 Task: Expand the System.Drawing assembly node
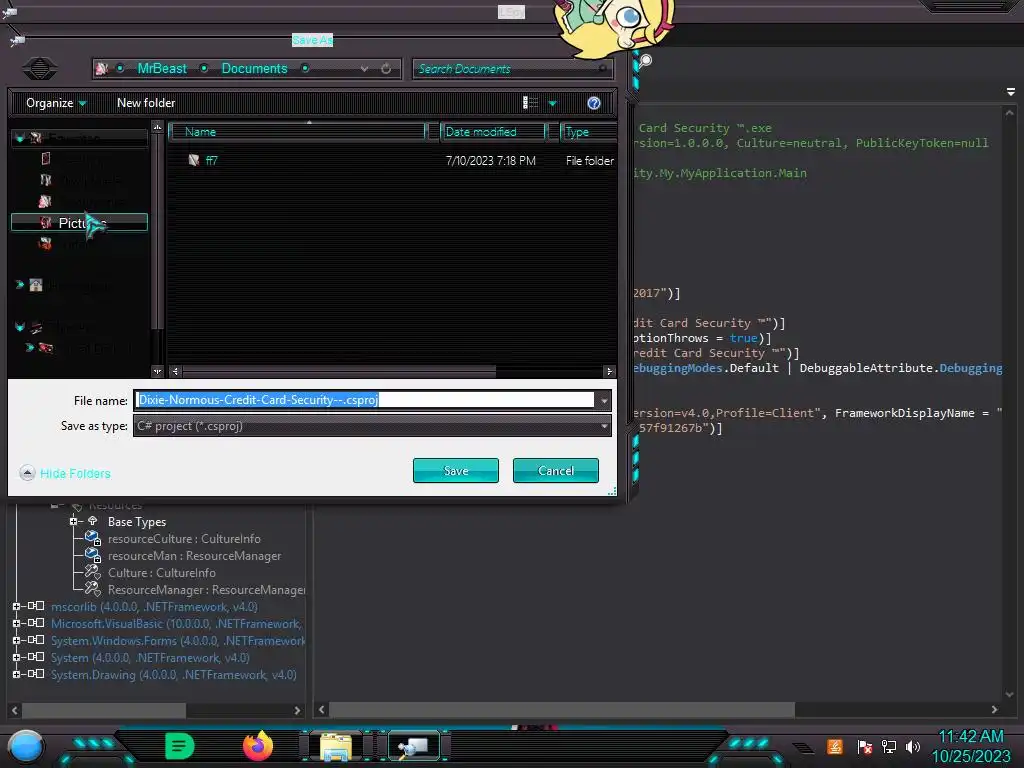point(16,674)
